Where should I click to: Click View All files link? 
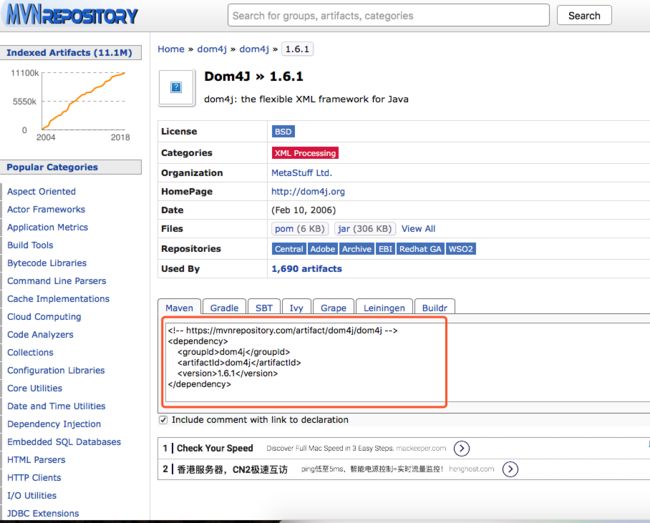[418, 229]
